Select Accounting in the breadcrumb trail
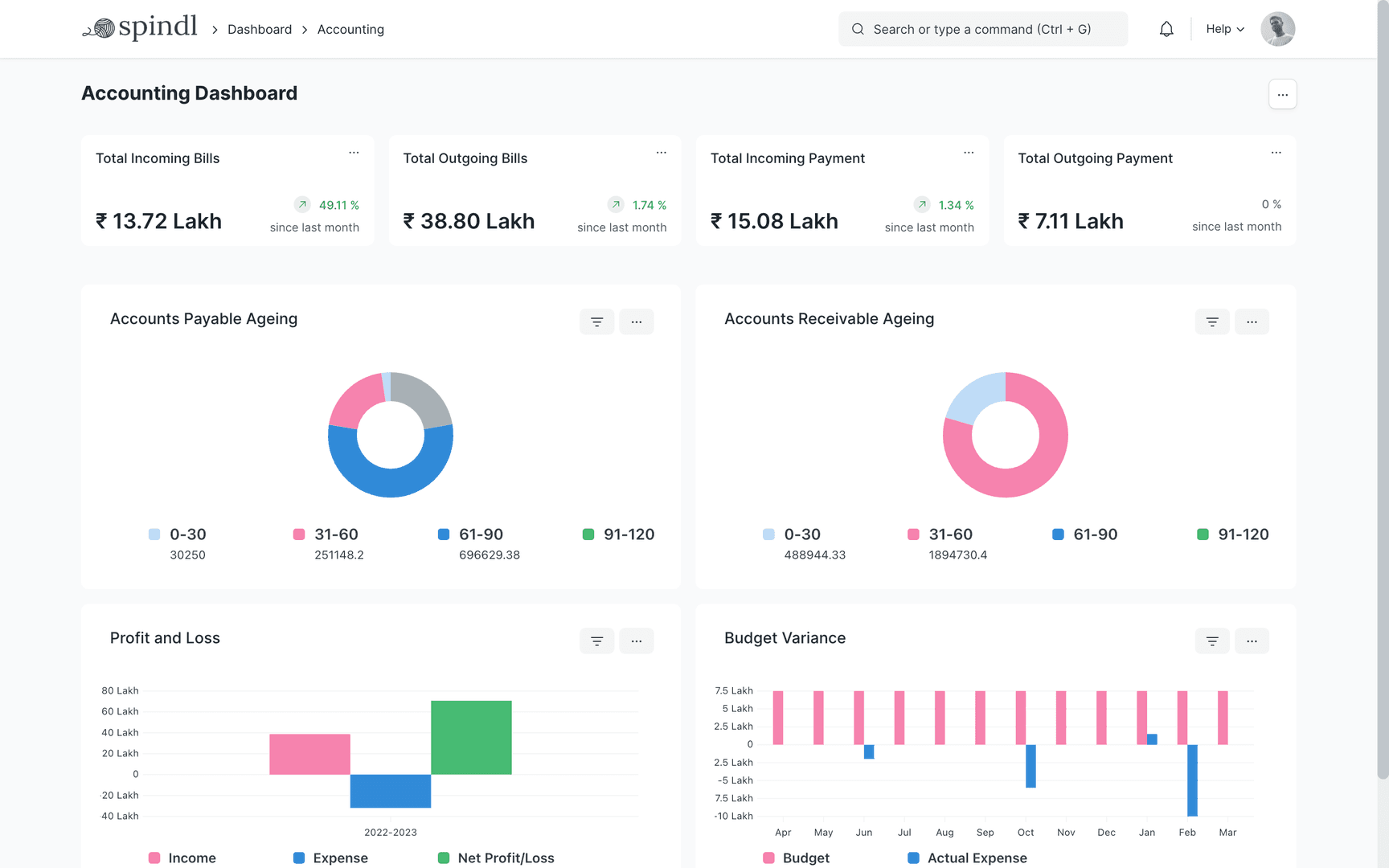 tap(350, 29)
